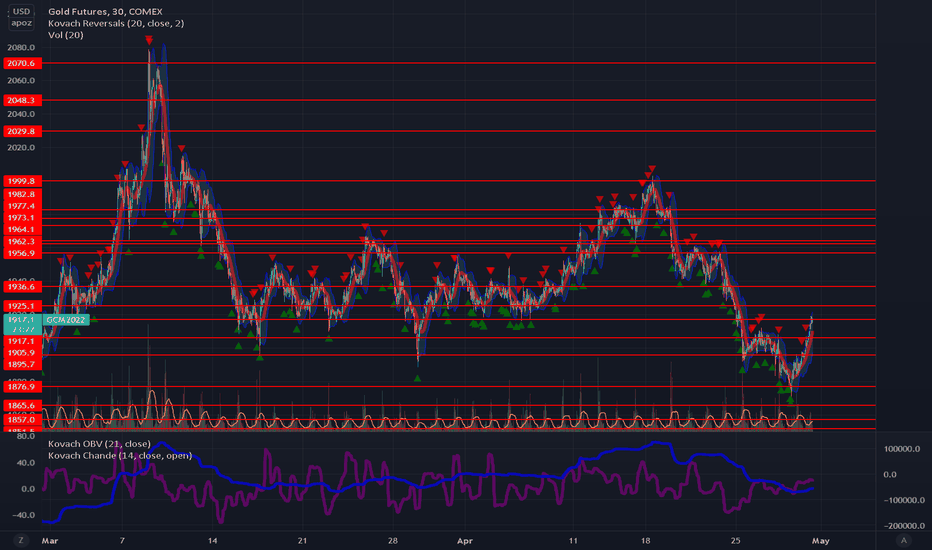This screenshot has width=932, height=550.
Task: Pick the 1973.1 price level label
Action: coord(21,218)
